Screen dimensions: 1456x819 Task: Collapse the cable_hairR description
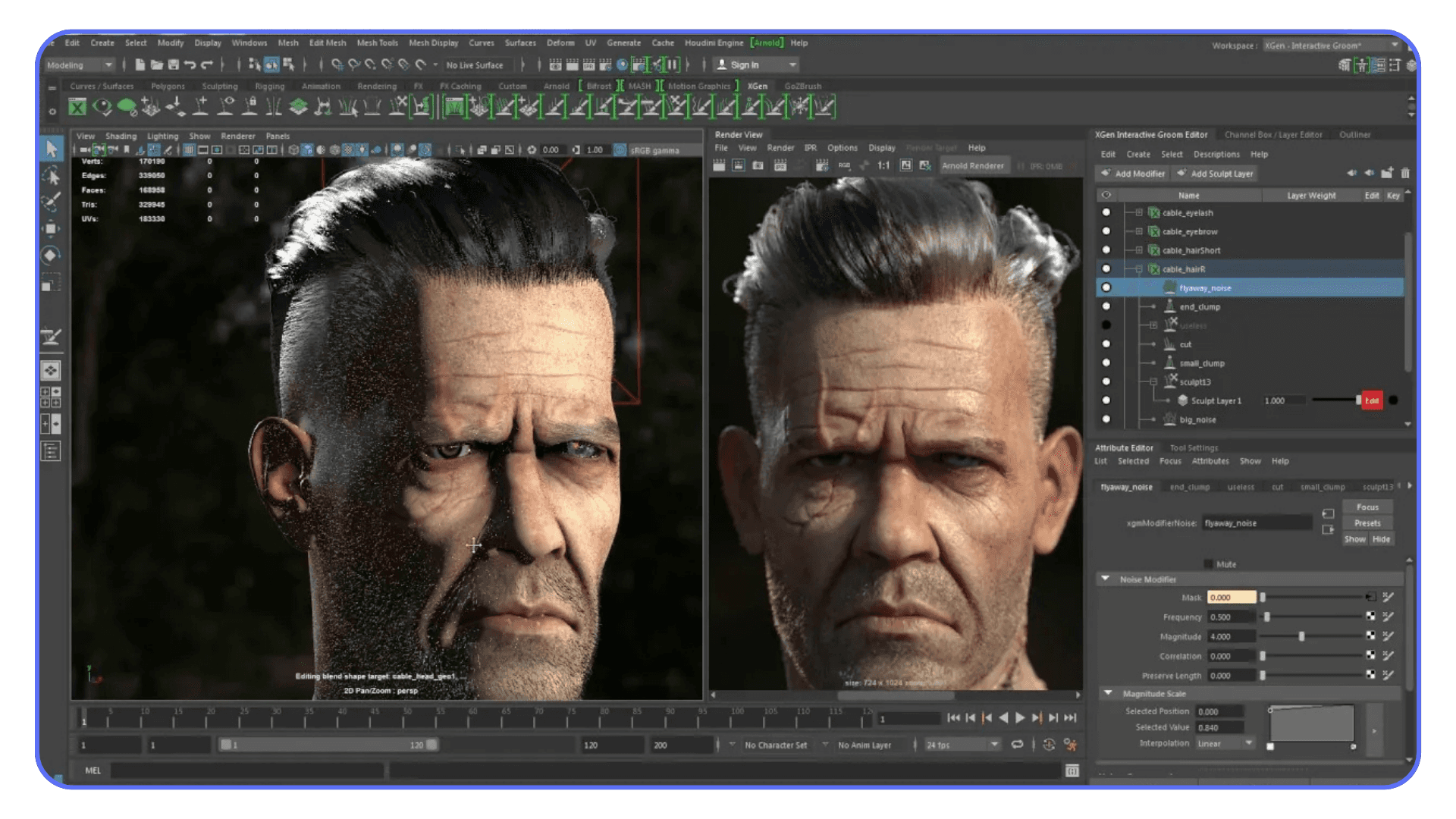[x=1139, y=269]
